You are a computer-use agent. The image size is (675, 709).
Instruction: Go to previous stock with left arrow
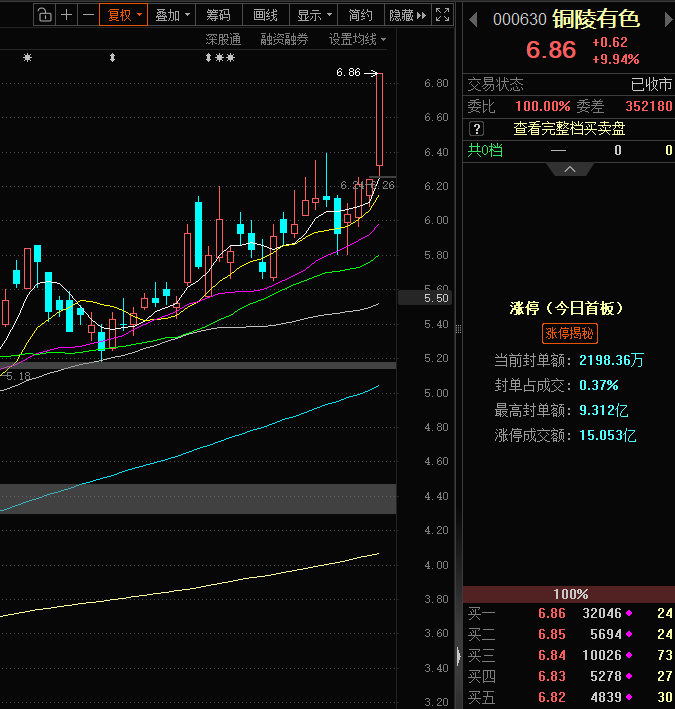(x=473, y=21)
